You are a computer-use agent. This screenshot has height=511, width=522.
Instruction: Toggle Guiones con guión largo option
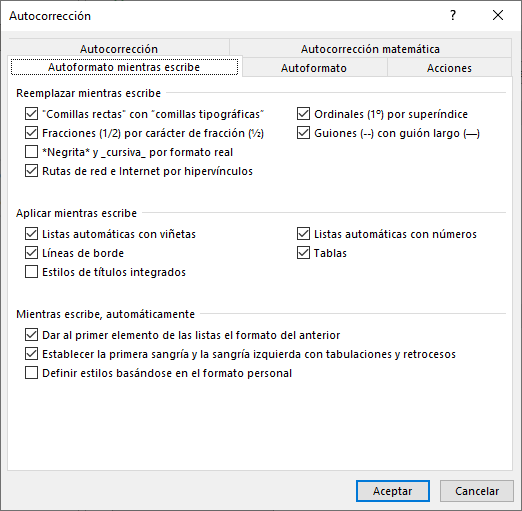[x=303, y=133]
